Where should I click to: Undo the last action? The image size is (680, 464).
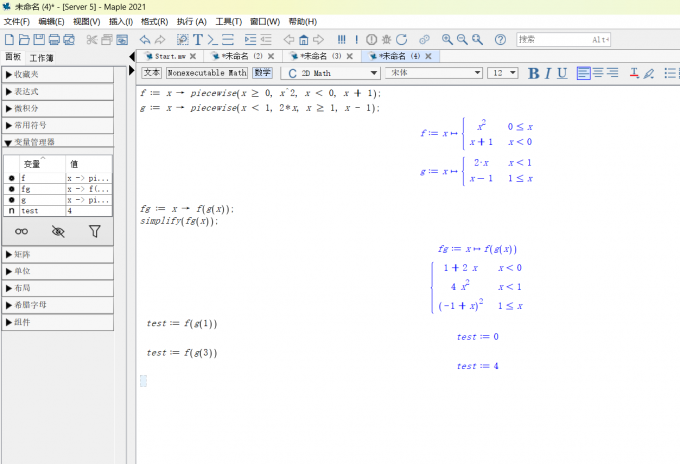145,39
